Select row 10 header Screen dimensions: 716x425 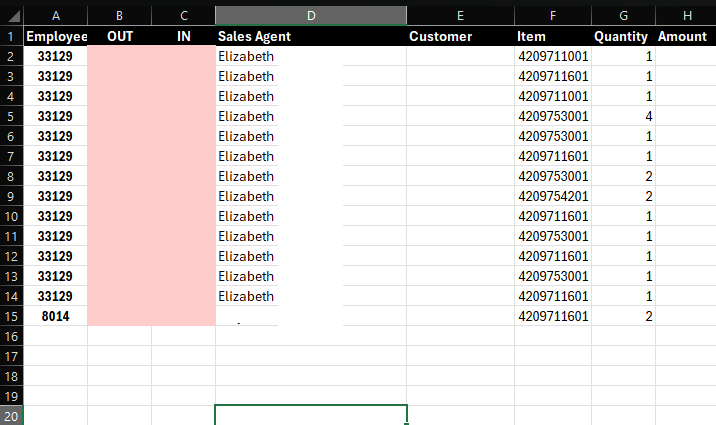coord(11,216)
